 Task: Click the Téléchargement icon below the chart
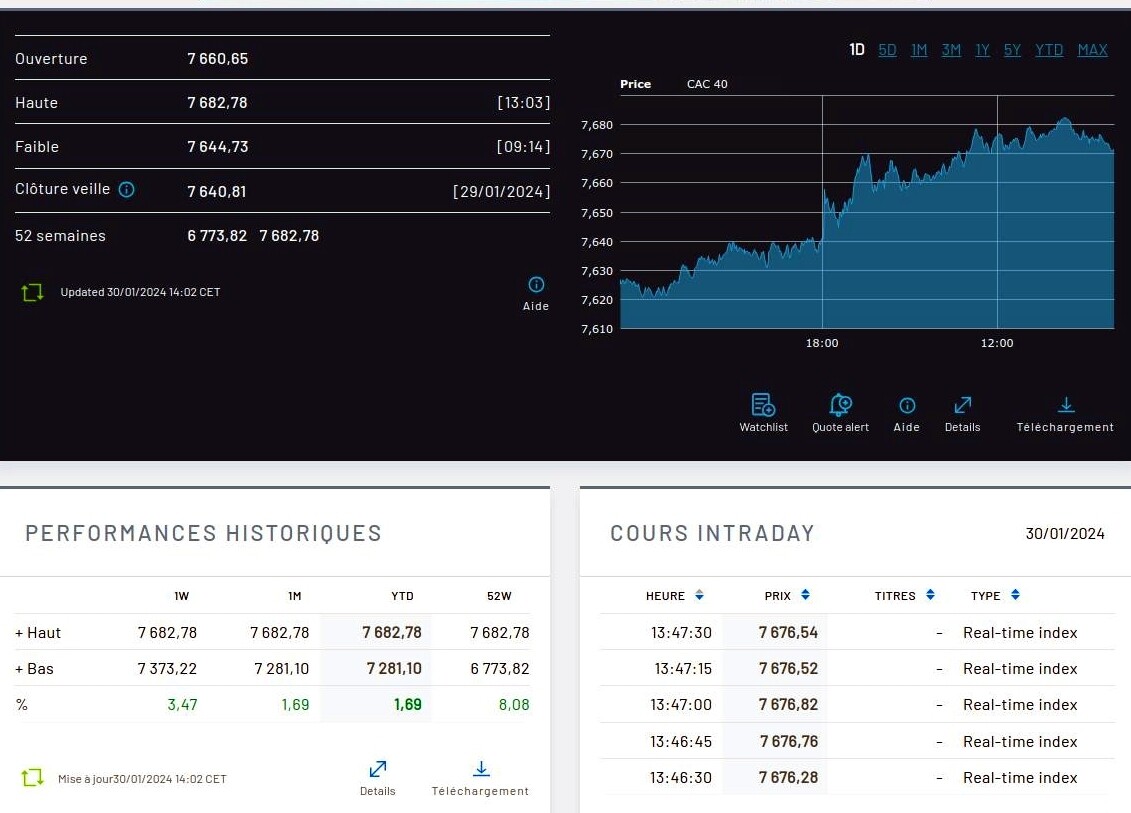tap(1065, 405)
